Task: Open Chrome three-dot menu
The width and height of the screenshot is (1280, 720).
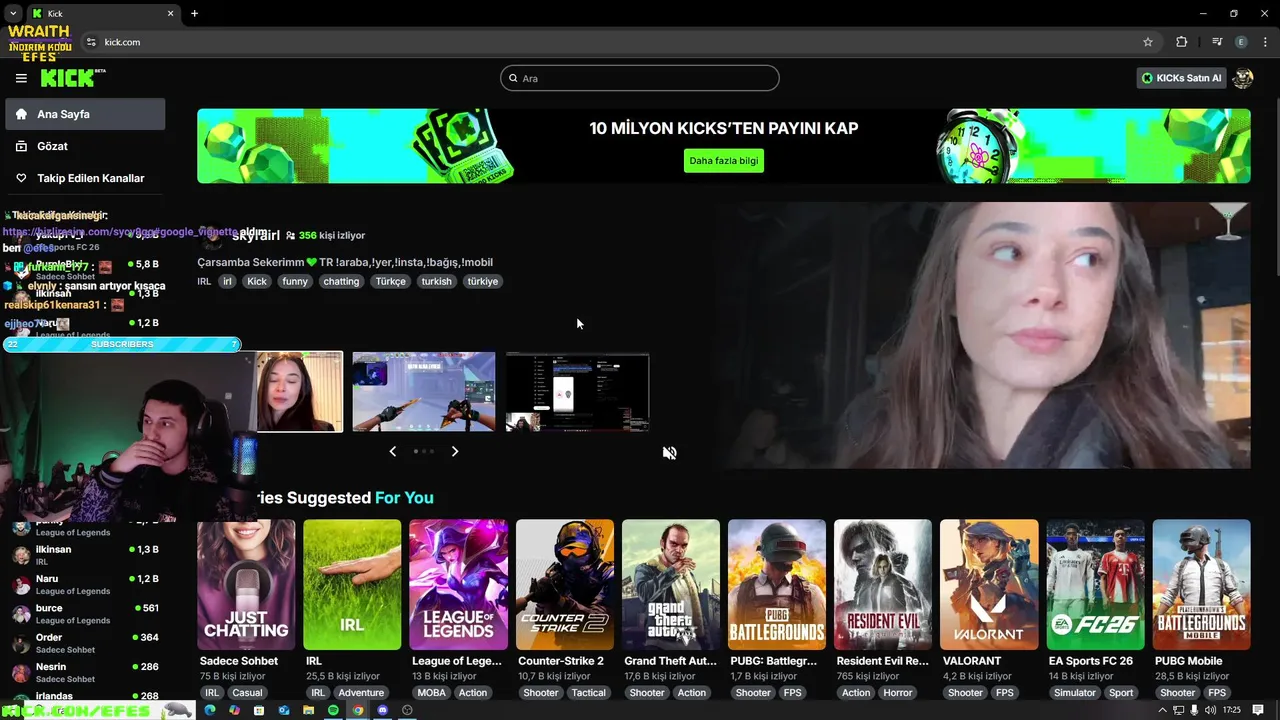Action: pyautogui.click(x=1264, y=42)
